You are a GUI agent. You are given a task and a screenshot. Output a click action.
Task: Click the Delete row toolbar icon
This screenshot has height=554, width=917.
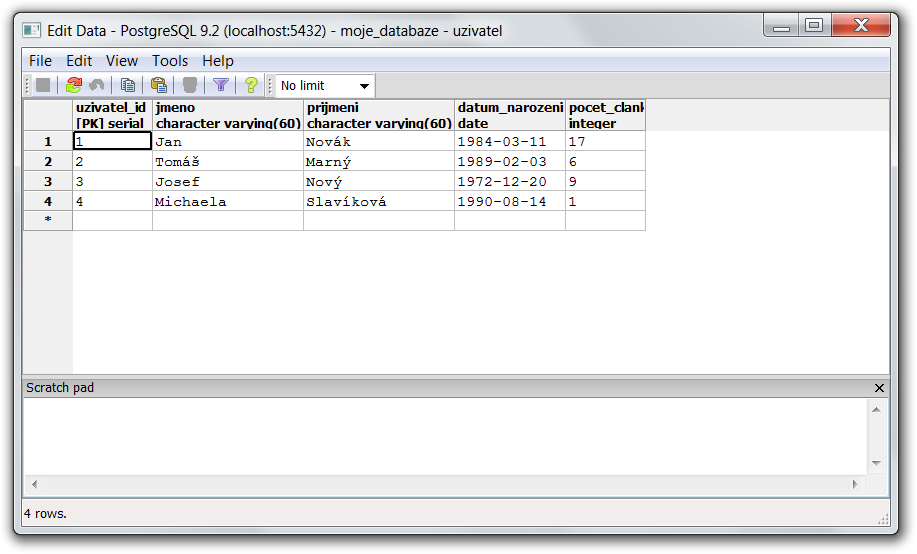(x=189, y=85)
